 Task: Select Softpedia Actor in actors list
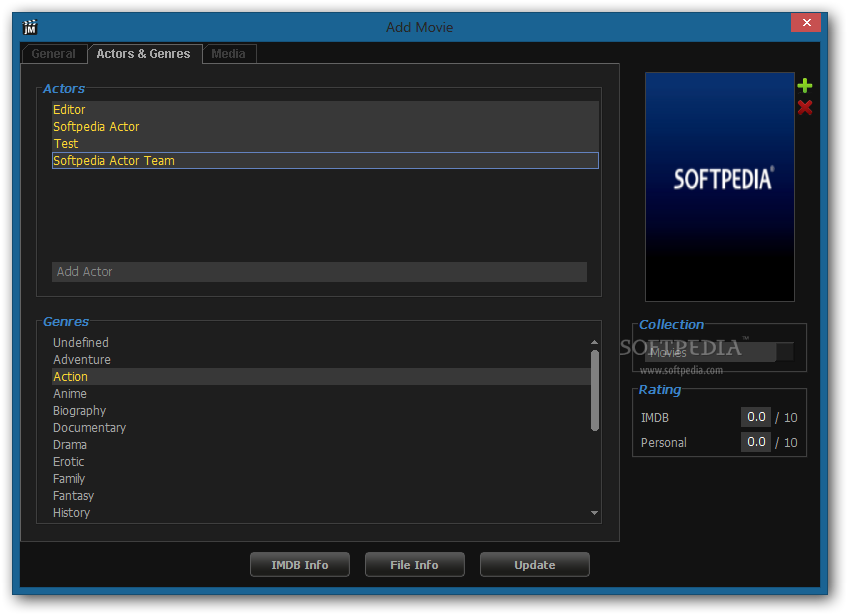(325, 127)
